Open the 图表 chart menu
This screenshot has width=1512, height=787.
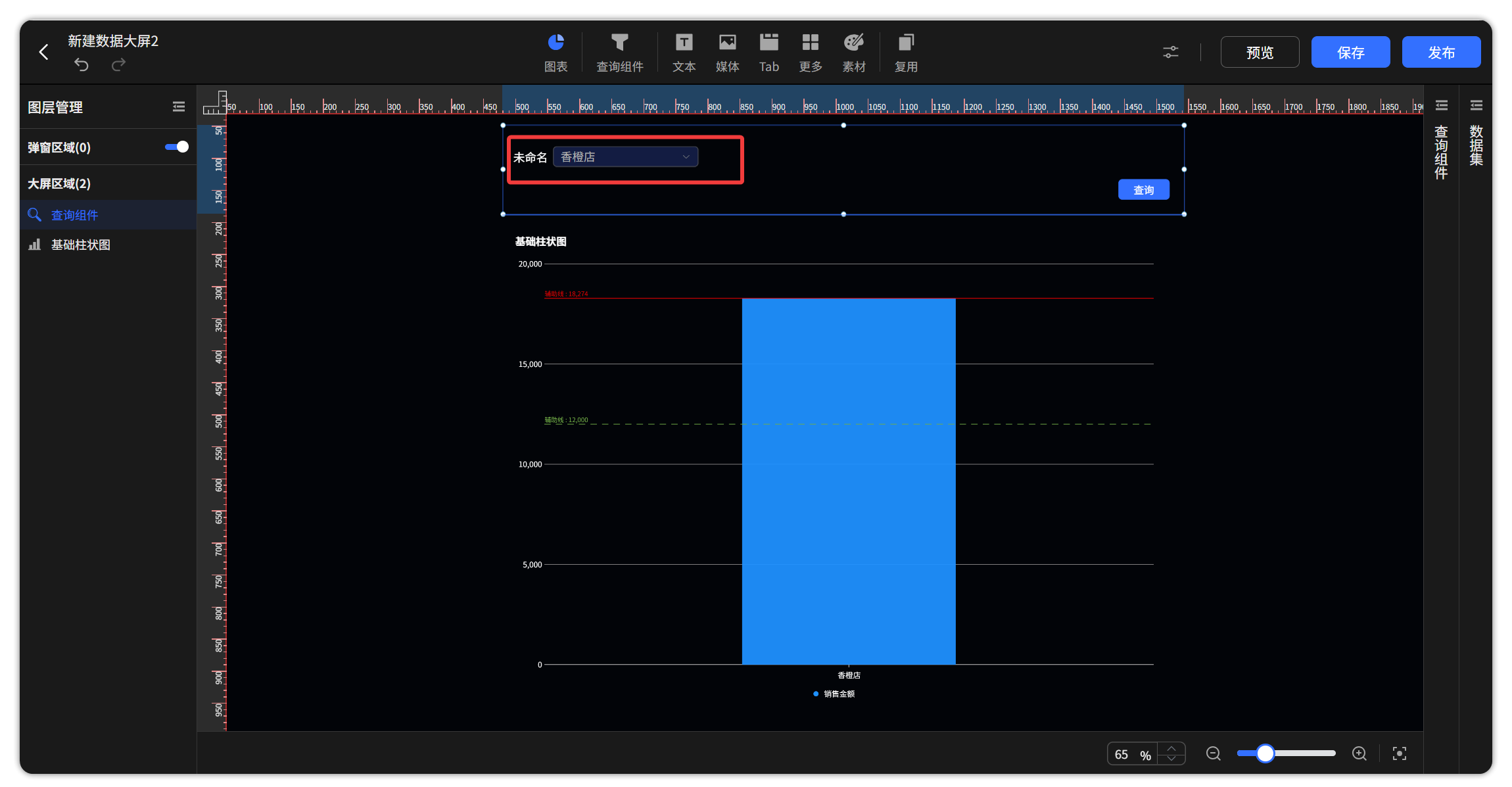click(x=555, y=53)
